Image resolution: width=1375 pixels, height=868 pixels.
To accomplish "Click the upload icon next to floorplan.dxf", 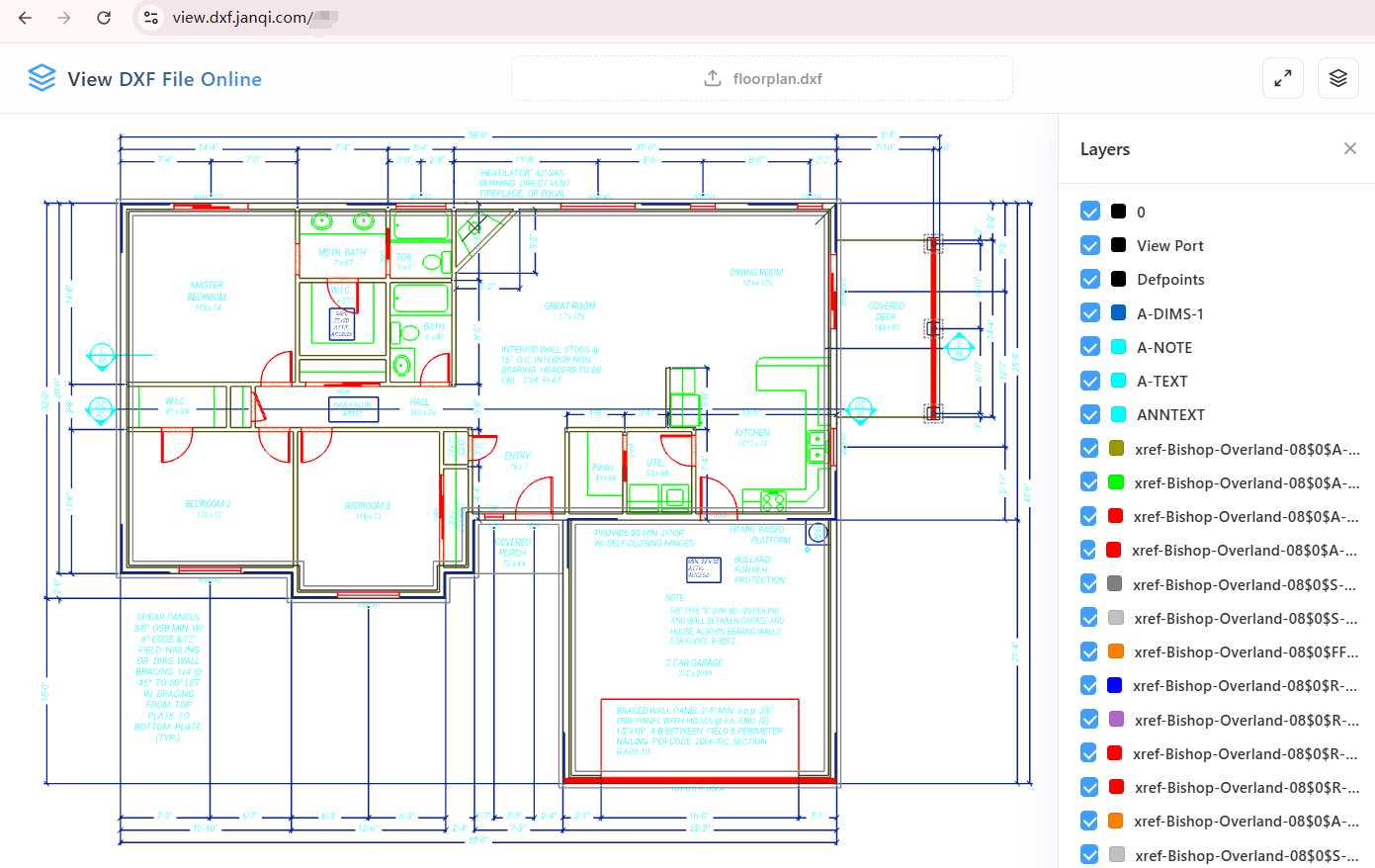I will pos(713,78).
